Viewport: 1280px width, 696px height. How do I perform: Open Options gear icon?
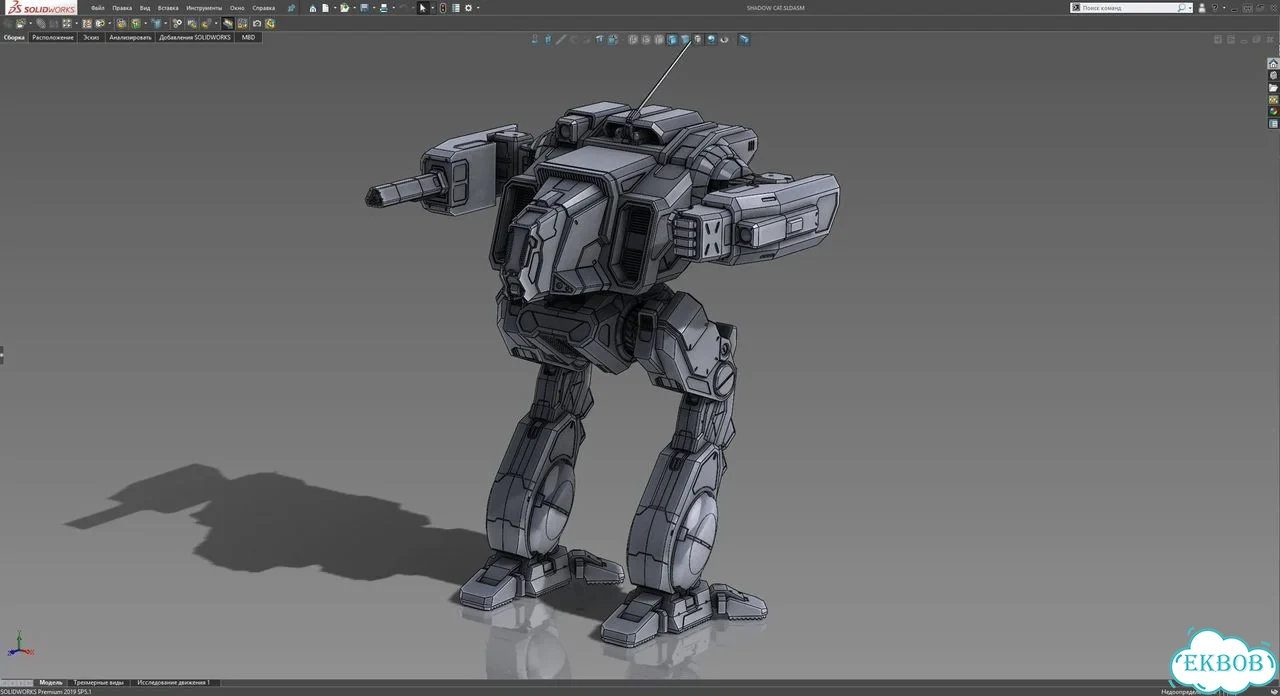[468, 8]
